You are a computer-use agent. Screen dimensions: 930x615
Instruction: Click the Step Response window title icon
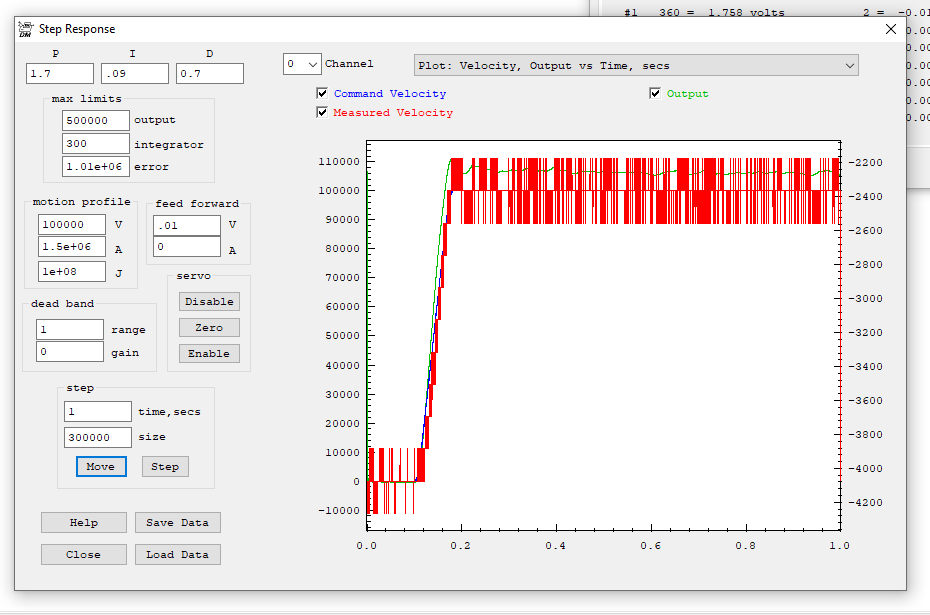click(x=26, y=29)
